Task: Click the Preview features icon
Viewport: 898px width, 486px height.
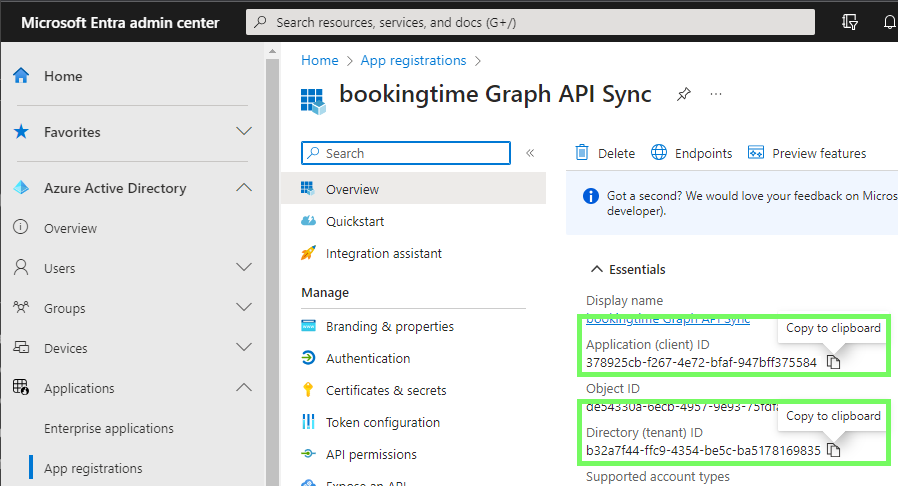Action: click(756, 152)
